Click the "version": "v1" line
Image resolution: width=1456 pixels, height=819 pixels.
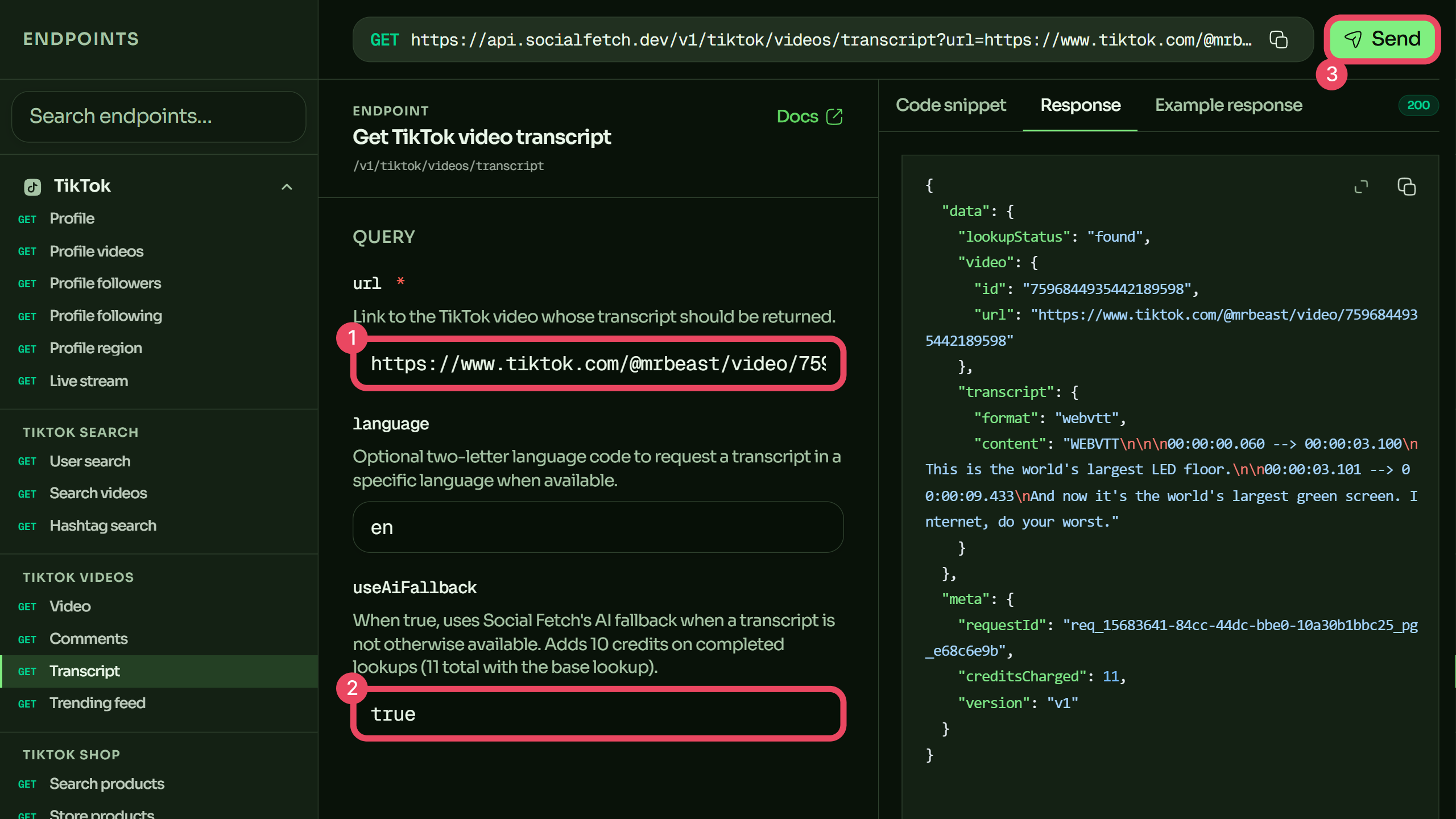tap(1018, 703)
